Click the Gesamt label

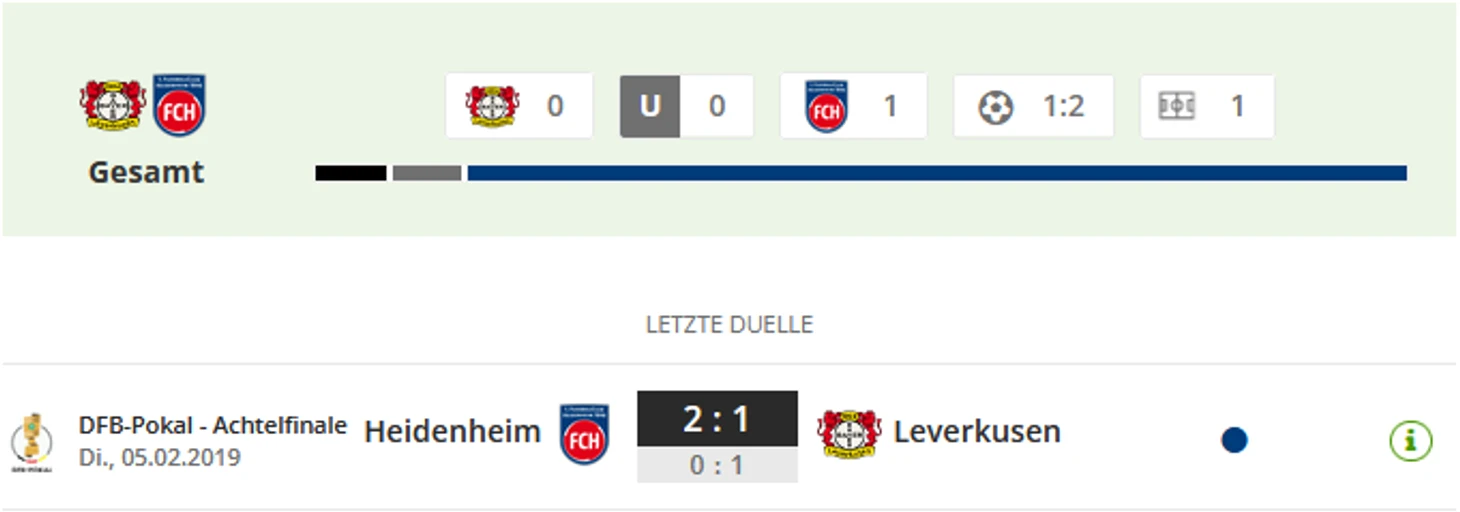tap(146, 172)
